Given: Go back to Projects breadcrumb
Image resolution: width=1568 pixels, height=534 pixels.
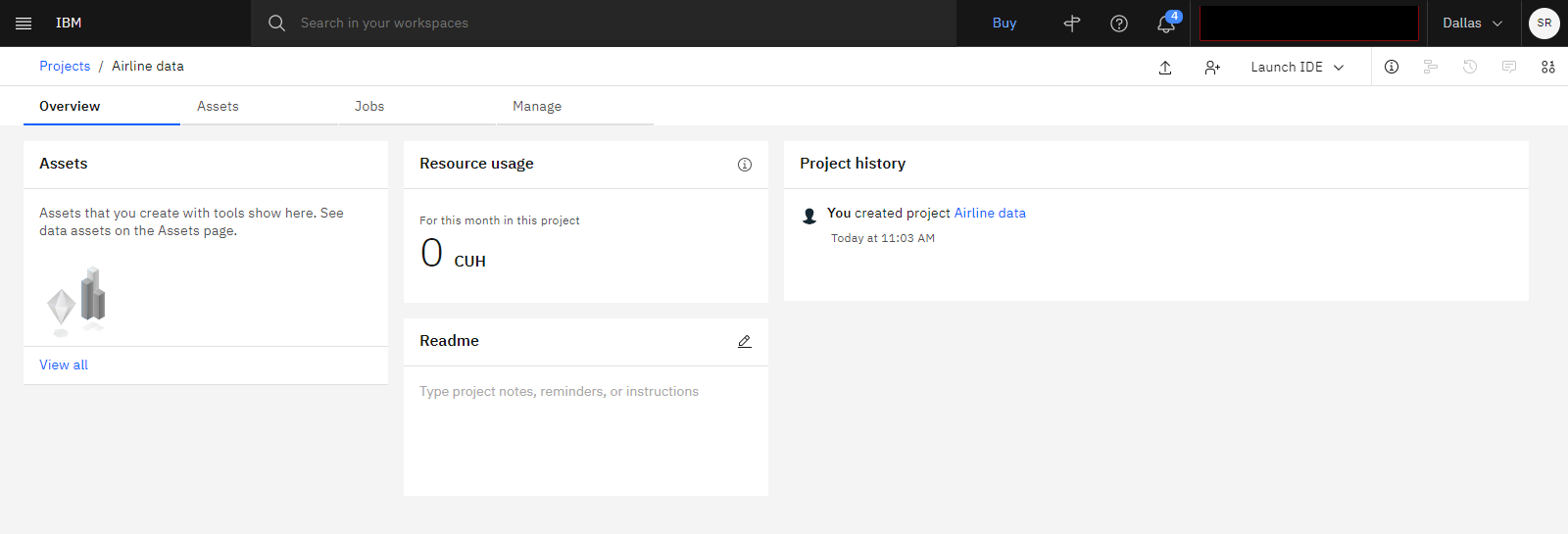Looking at the screenshot, I should (65, 66).
